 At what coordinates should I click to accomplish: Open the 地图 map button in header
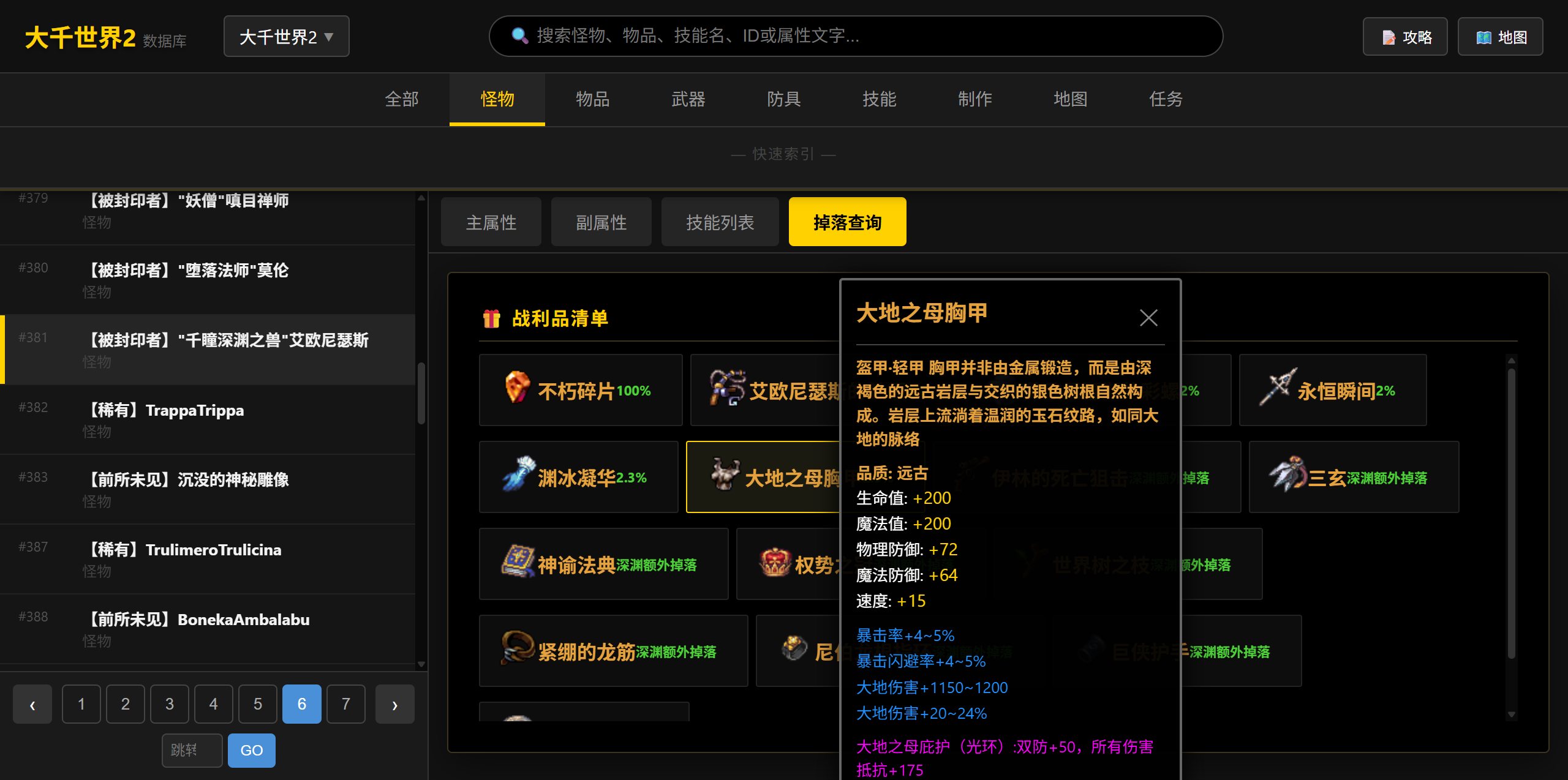1501,37
